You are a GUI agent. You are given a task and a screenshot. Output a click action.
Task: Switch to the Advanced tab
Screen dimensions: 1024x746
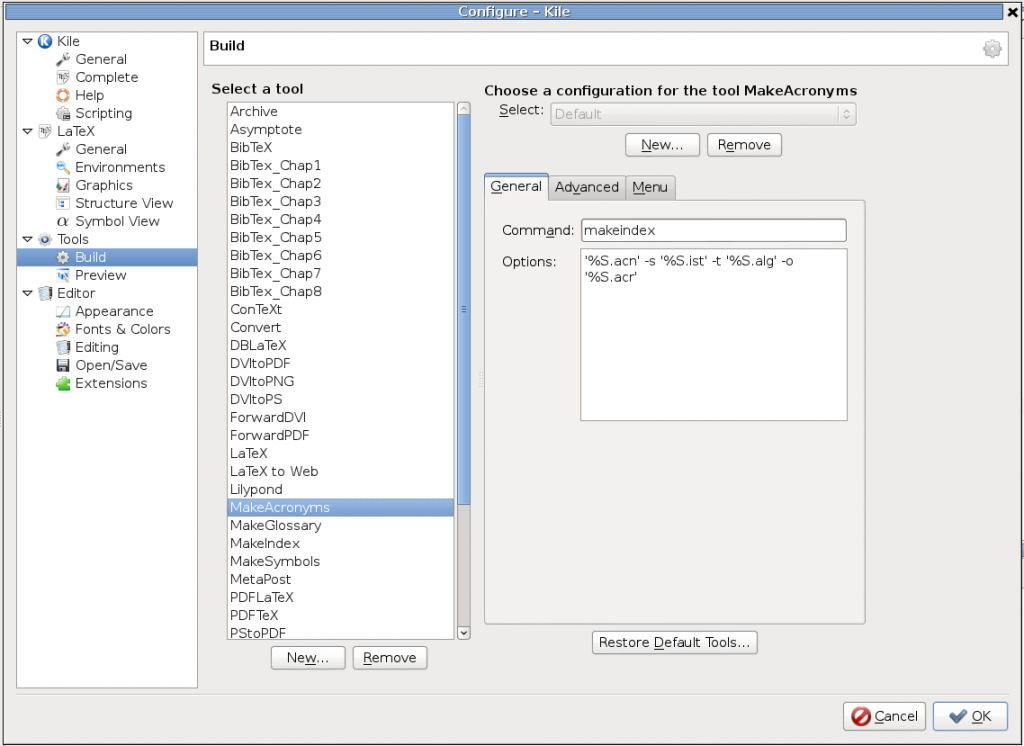click(x=586, y=187)
